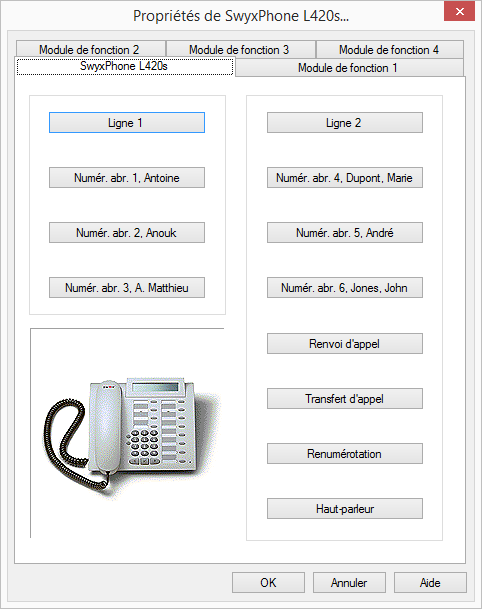Open Numér. abr. 5, André key
This screenshot has width=482, height=609.
click(345, 233)
